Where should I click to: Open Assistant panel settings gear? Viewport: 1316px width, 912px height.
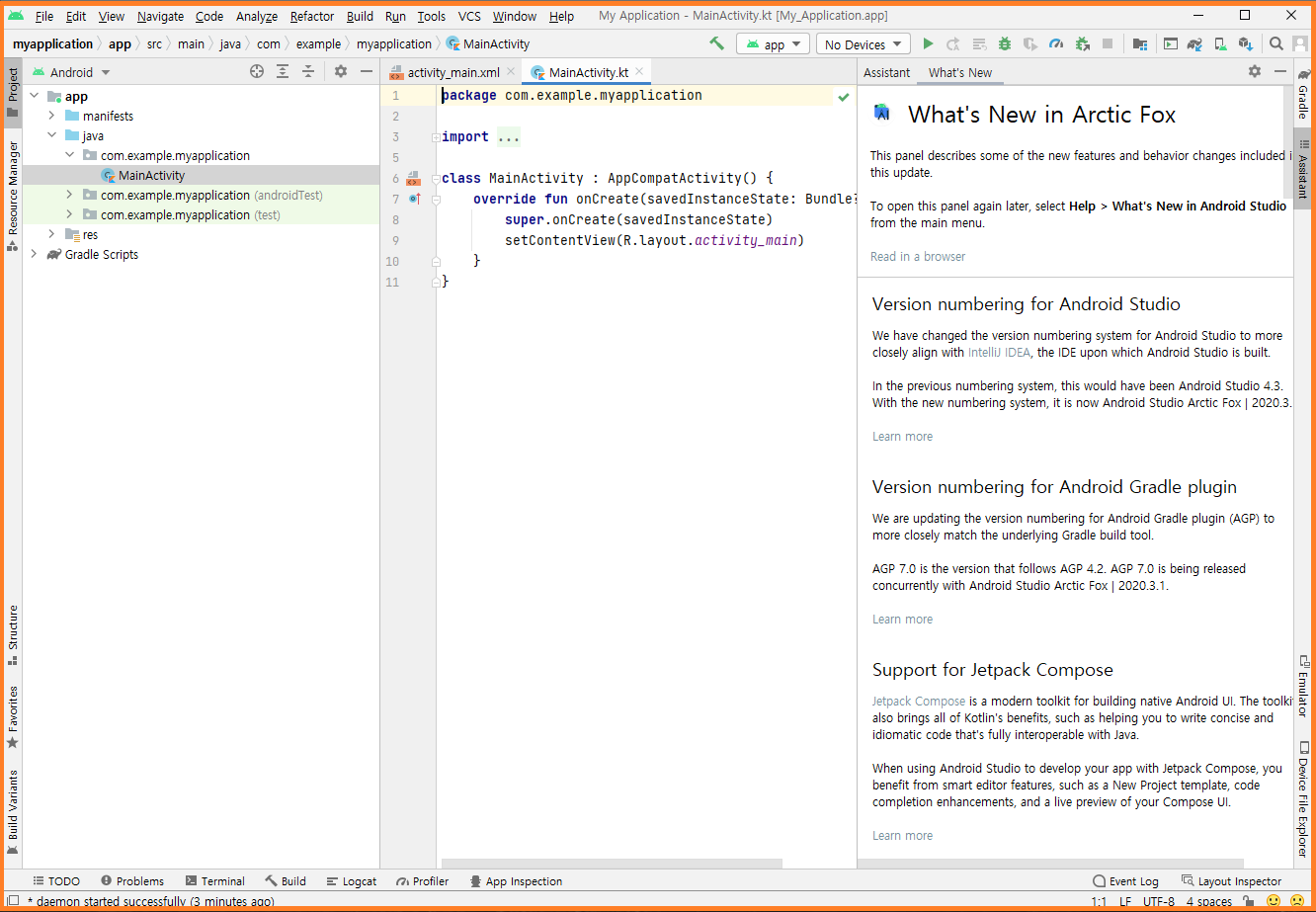[1255, 72]
